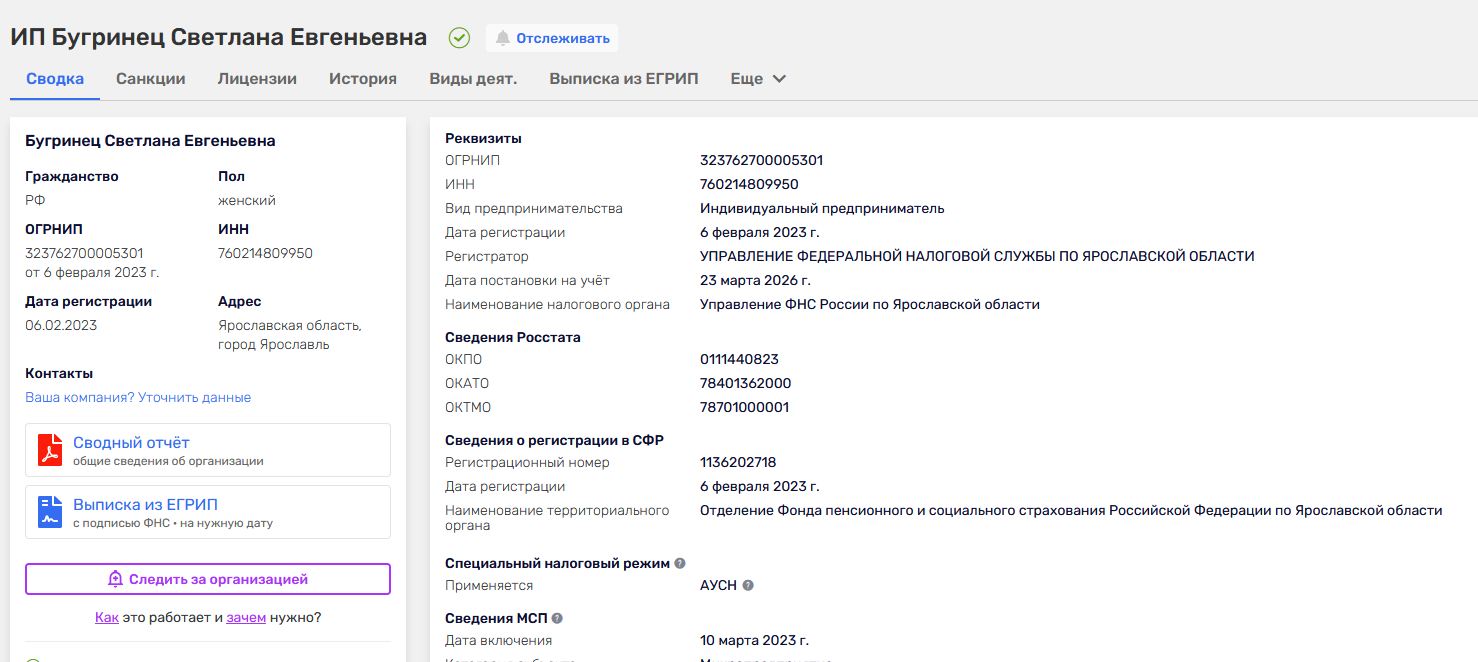Open the Как link below the follow button
This screenshot has height=662, width=1478.
107,617
